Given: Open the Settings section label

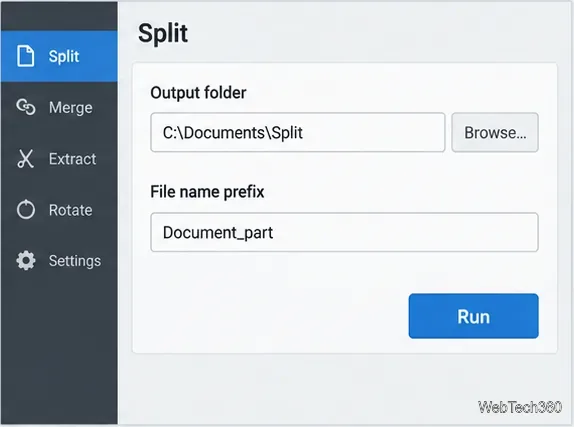Looking at the screenshot, I should tap(75, 261).
